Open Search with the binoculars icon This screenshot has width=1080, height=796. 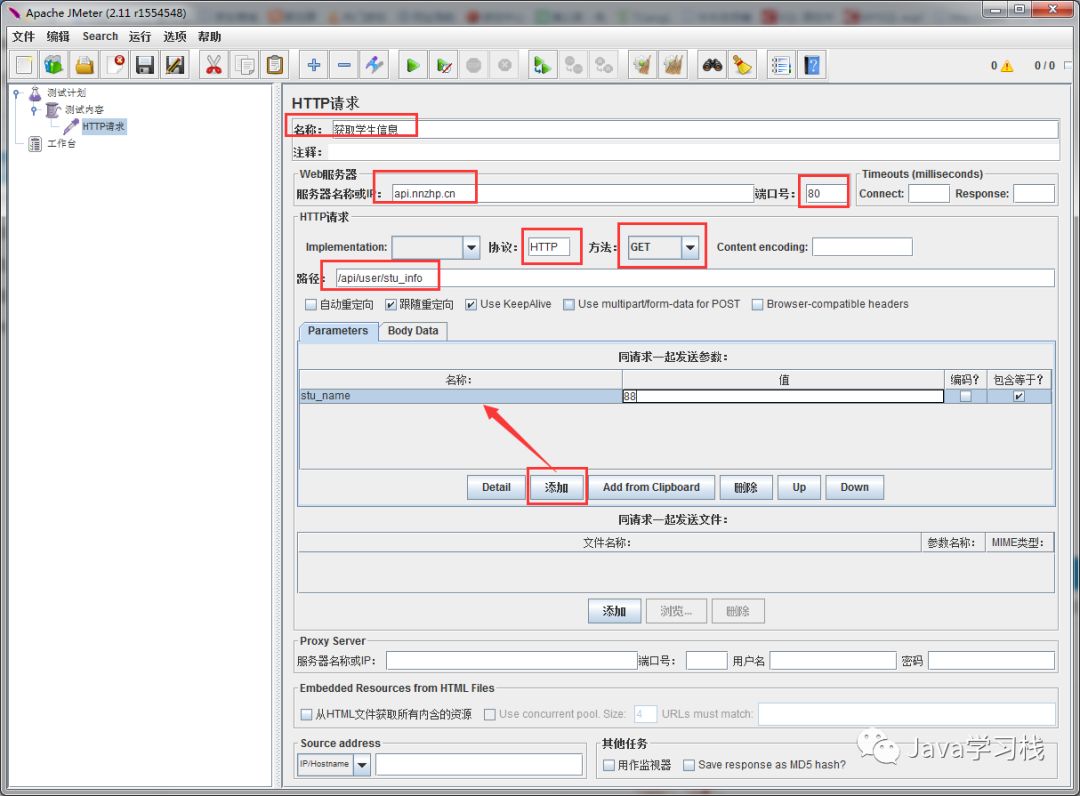pos(712,65)
